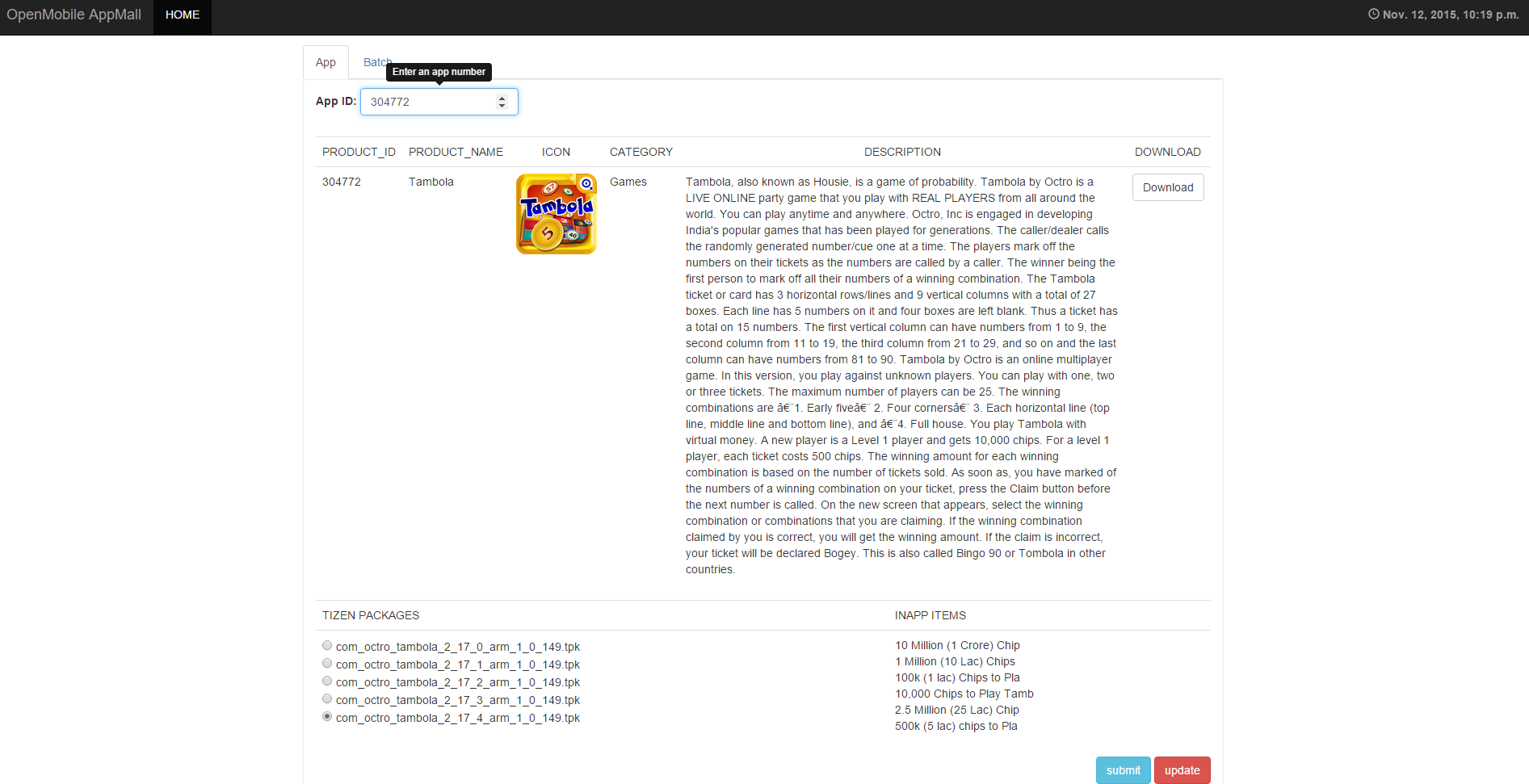The image size is (1529, 784).
Task: Select package com_octro_tambola_2_17_1 radio button
Action: click(327, 664)
